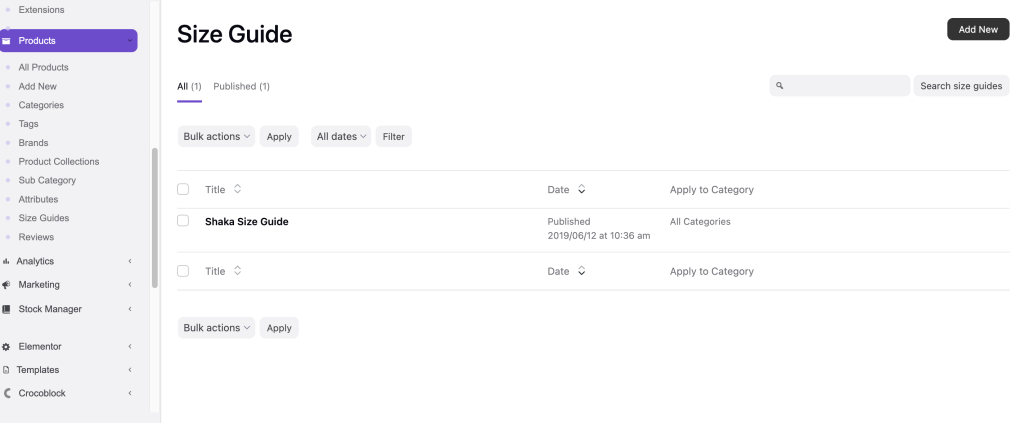1024x423 pixels.
Task: Click the Templates page icon
Action: 6,370
